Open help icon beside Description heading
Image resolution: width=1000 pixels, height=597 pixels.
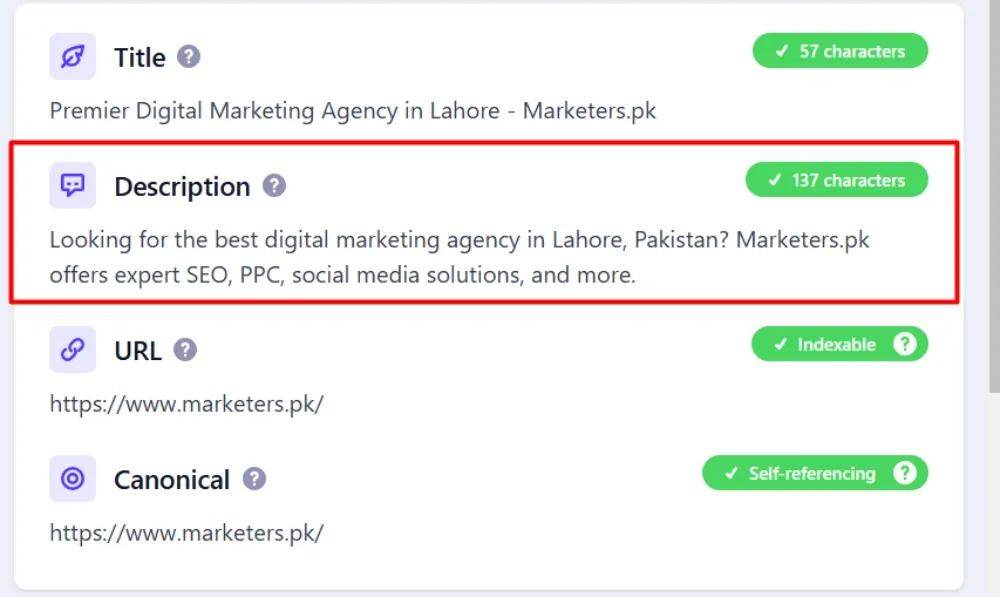pyautogui.click(x=274, y=186)
